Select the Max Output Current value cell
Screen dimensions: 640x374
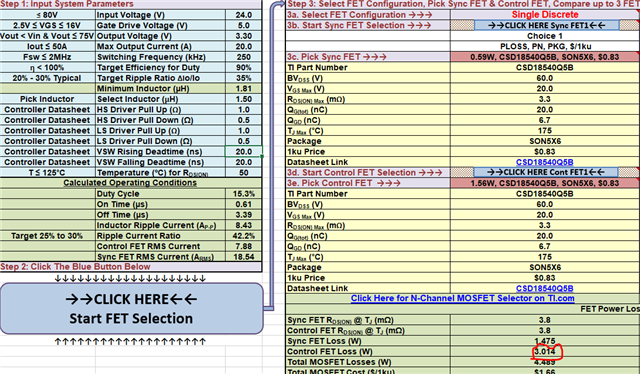[x=244, y=47]
